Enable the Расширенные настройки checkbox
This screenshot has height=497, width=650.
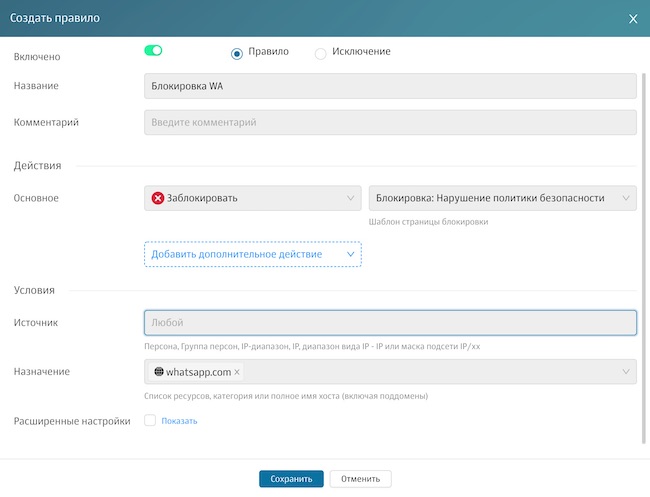150,420
